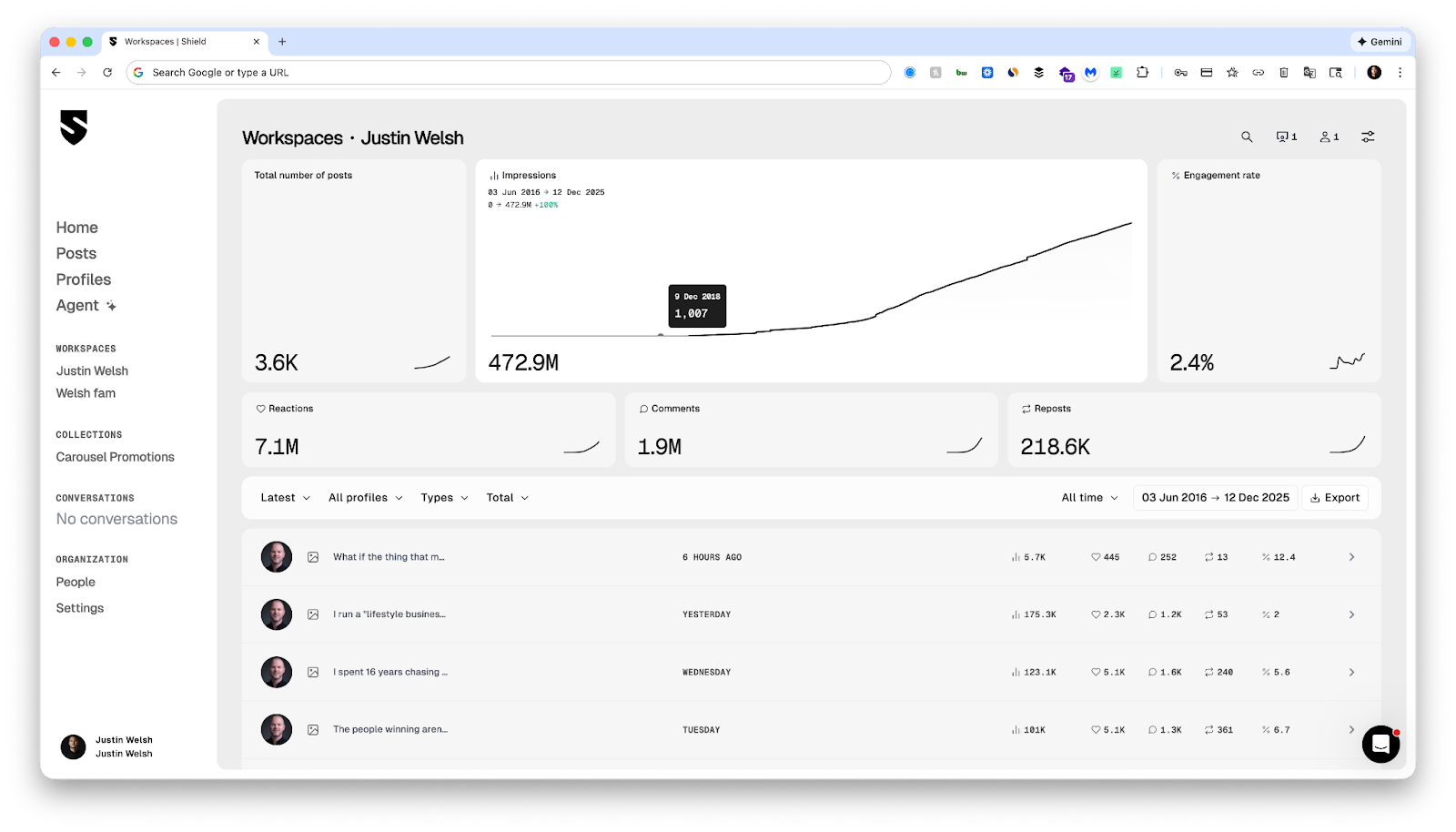Open the search magnifier icon

point(1247,137)
